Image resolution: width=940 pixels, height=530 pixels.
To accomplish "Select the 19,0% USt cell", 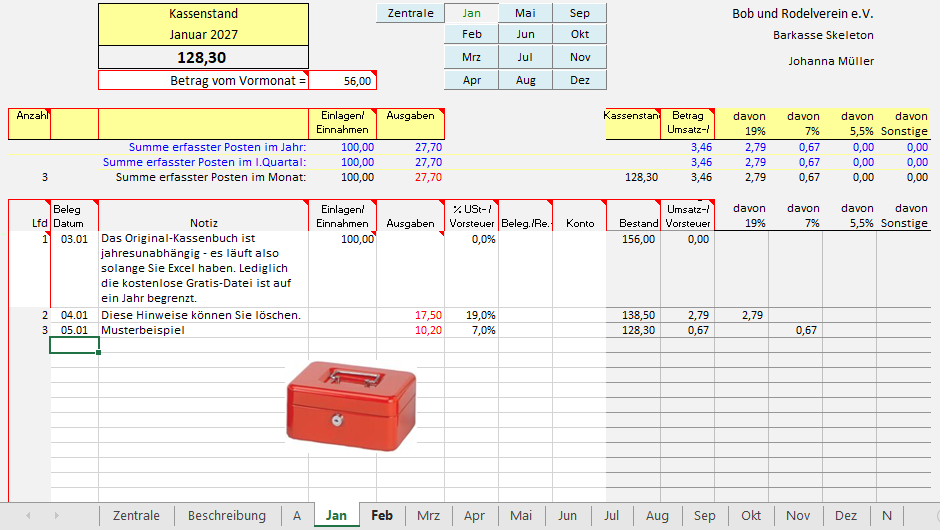I will (471, 315).
